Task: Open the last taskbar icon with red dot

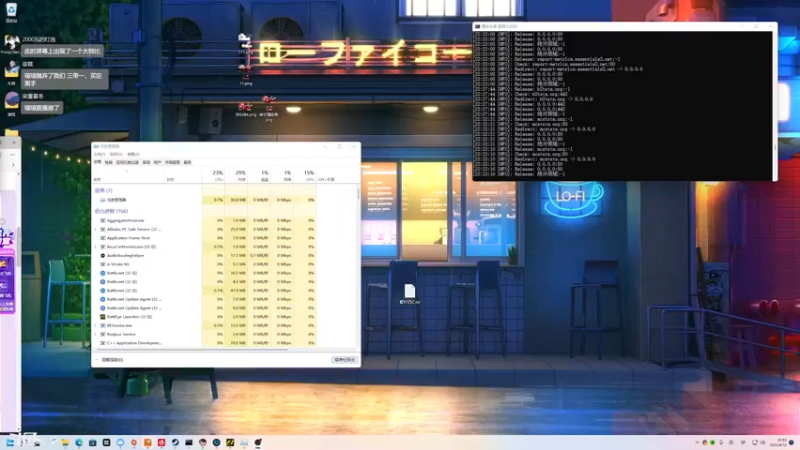Action: [x=258, y=442]
